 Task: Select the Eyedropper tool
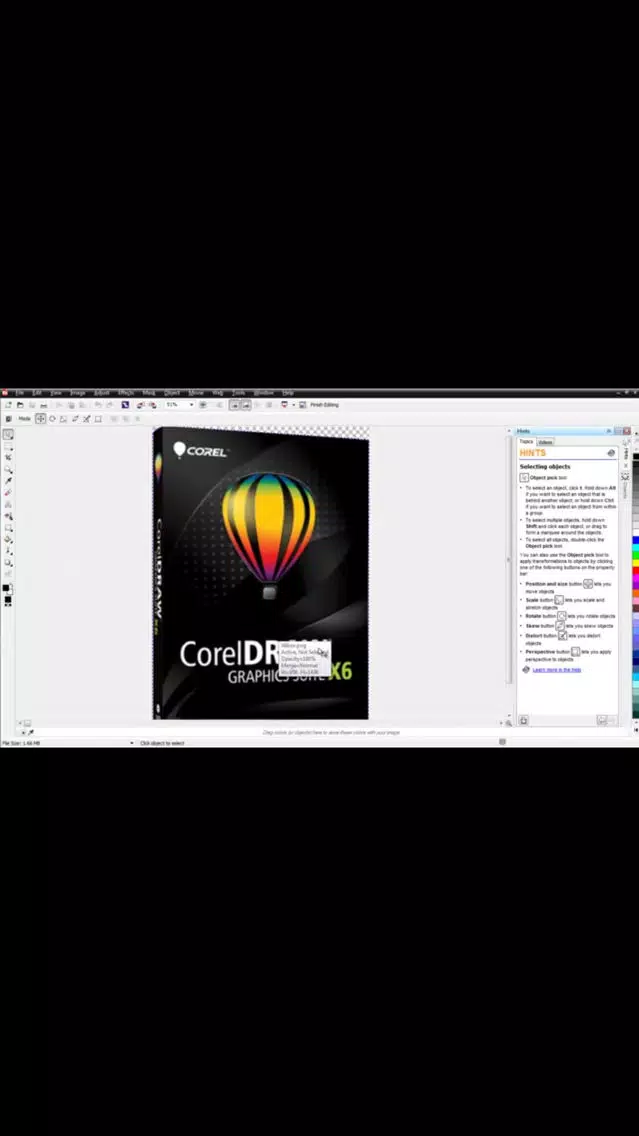(8, 480)
